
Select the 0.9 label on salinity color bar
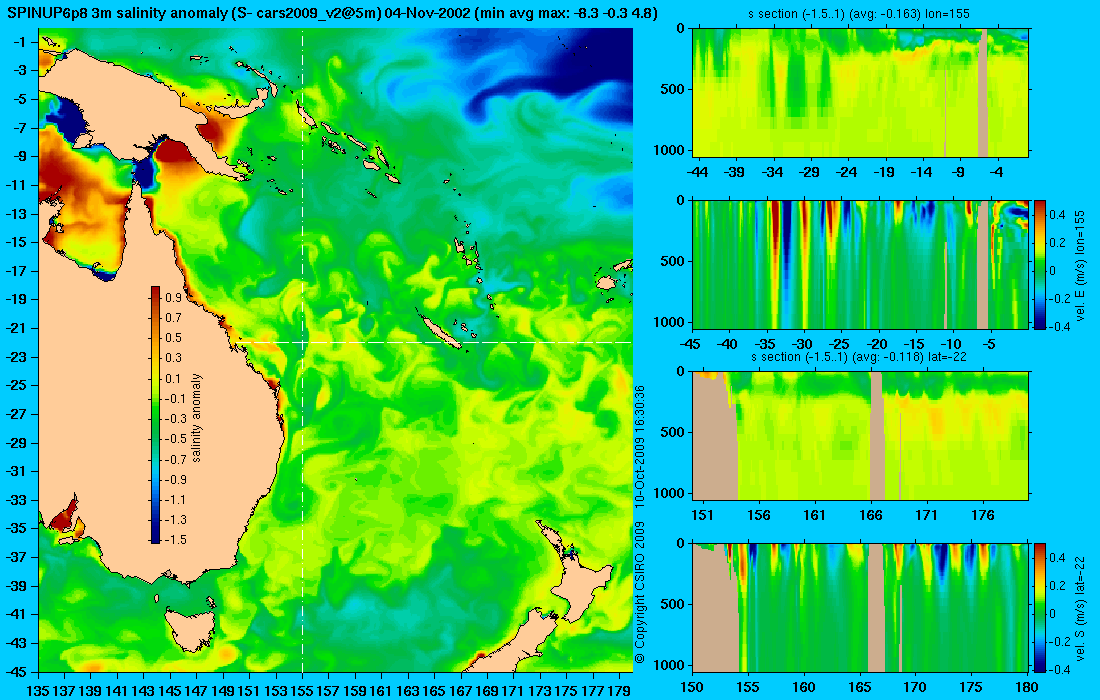(x=173, y=298)
